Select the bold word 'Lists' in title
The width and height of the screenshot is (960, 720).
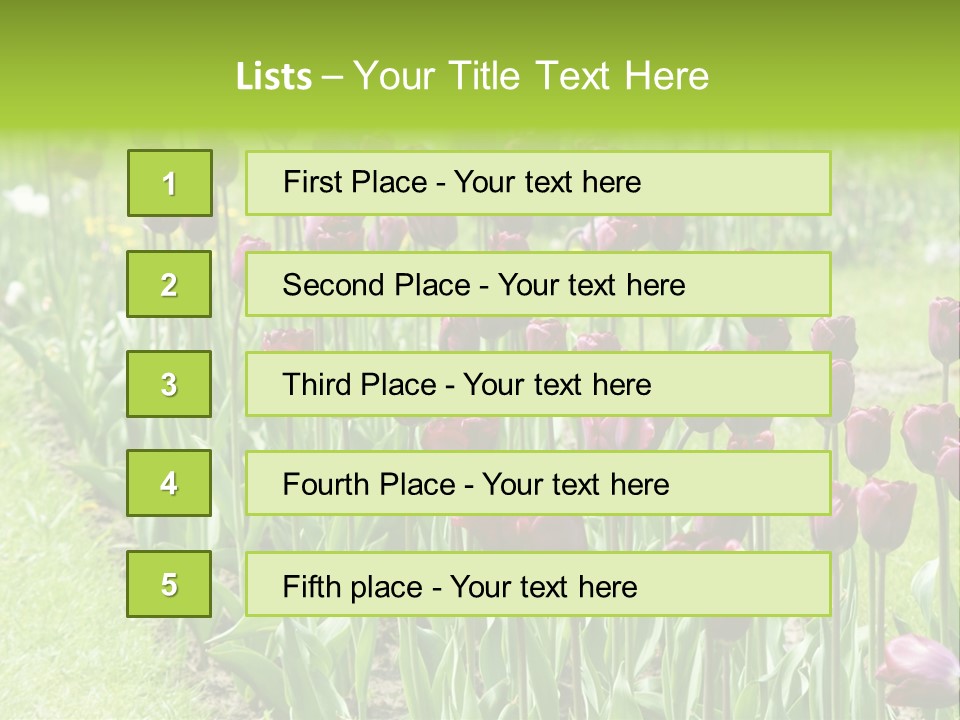tap(274, 77)
